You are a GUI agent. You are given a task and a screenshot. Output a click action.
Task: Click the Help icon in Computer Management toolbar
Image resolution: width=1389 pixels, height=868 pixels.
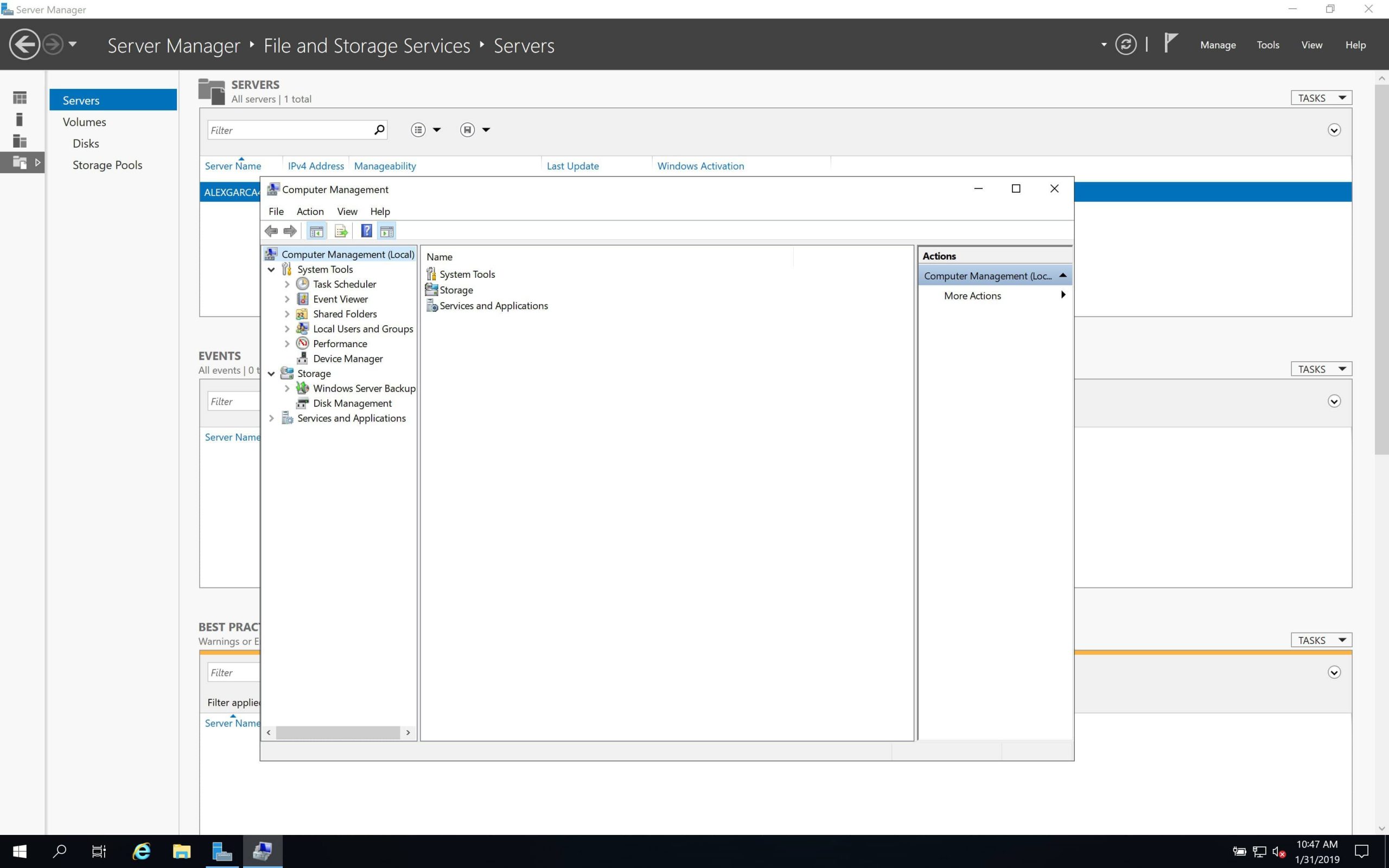(366, 231)
